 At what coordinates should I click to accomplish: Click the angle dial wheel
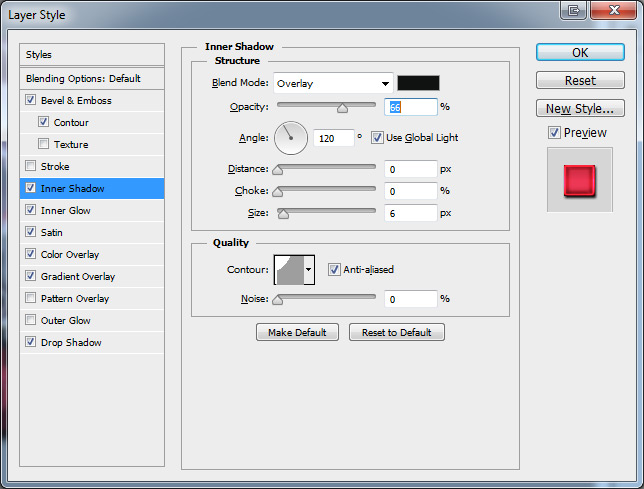point(290,137)
